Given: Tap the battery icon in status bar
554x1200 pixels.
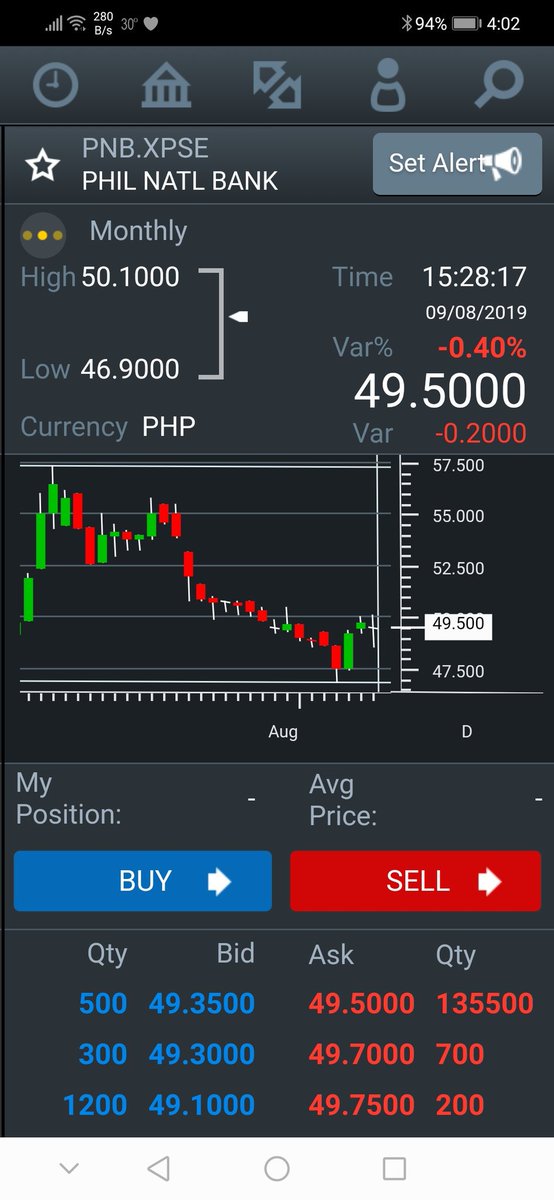Looking at the screenshot, I should pyautogui.click(x=466, y=23).
